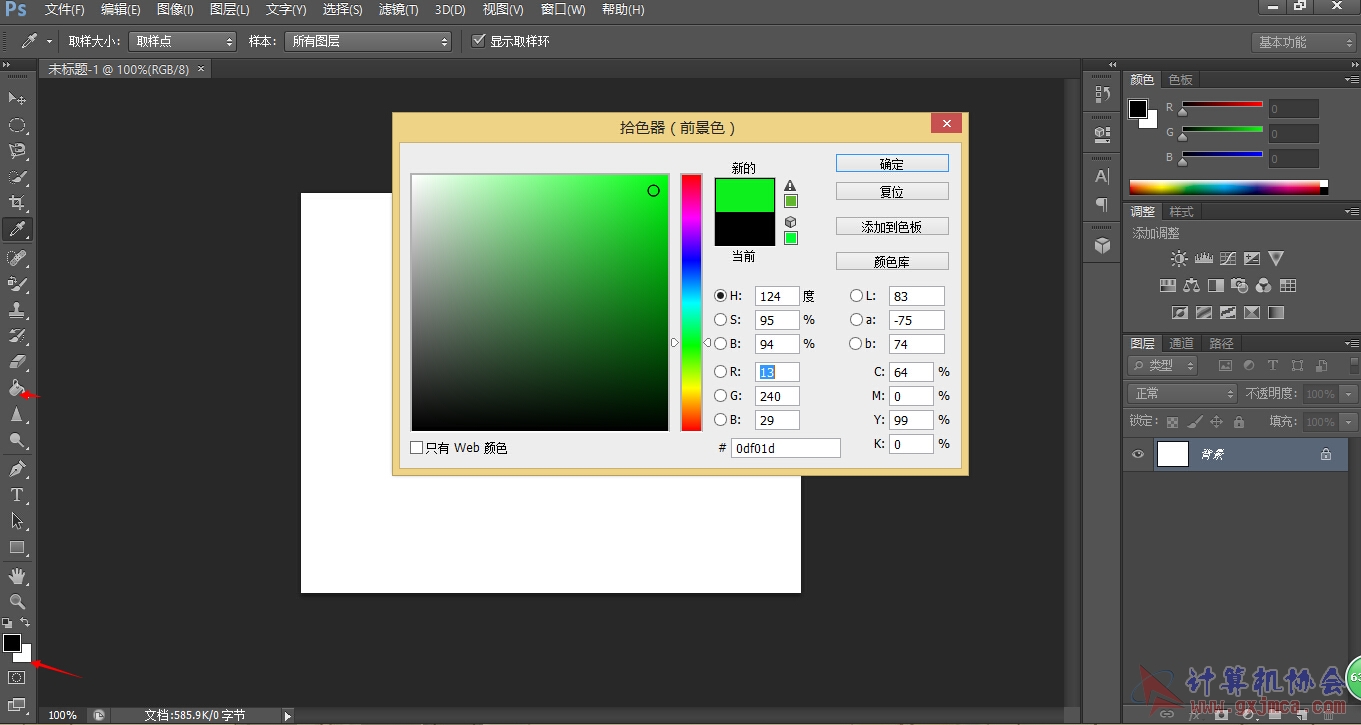Open the 滤镜(T) menu
Screen dimensions: 1361x725
coord(399,10)
